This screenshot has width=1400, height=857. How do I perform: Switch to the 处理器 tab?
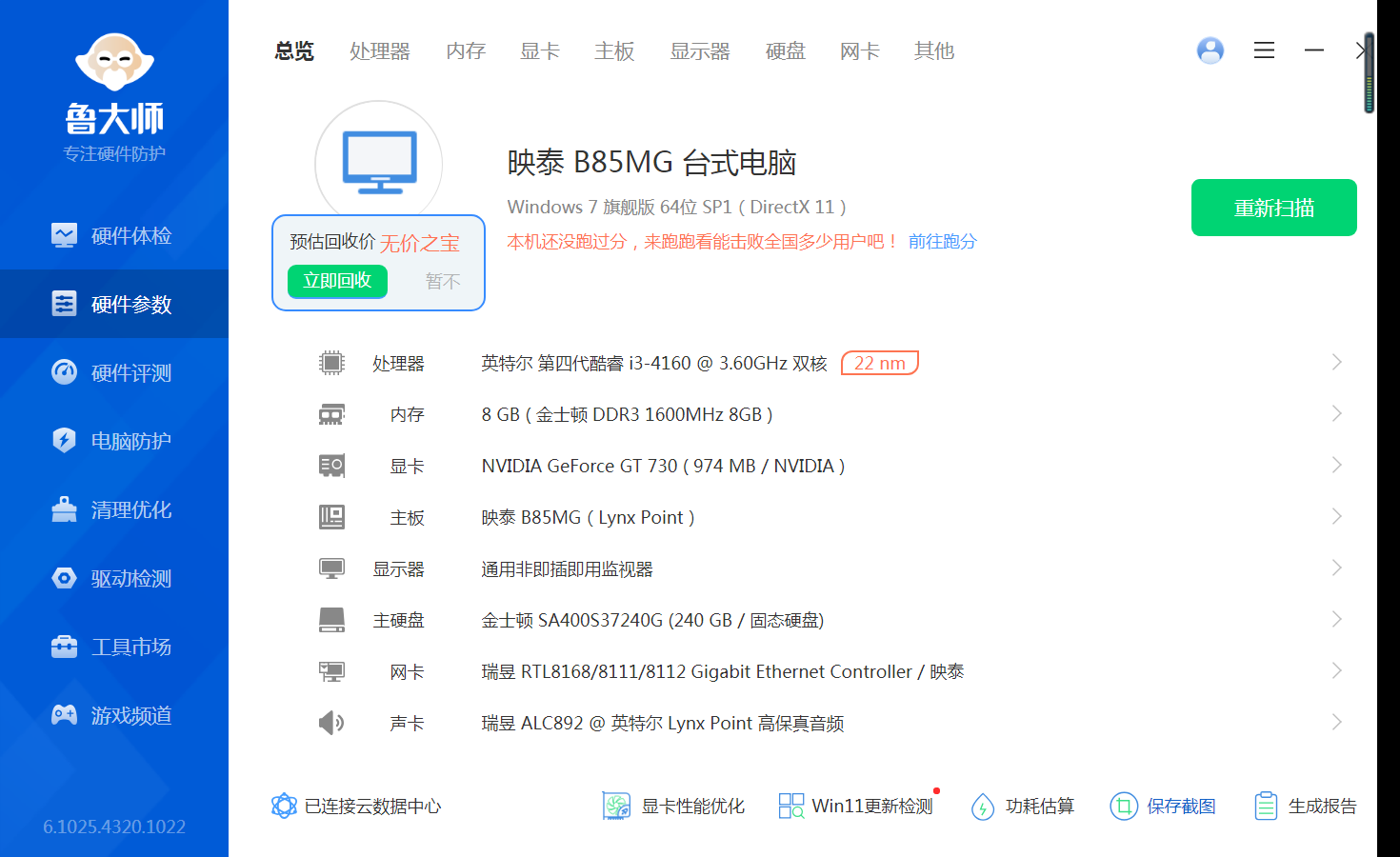click(379, 51)
